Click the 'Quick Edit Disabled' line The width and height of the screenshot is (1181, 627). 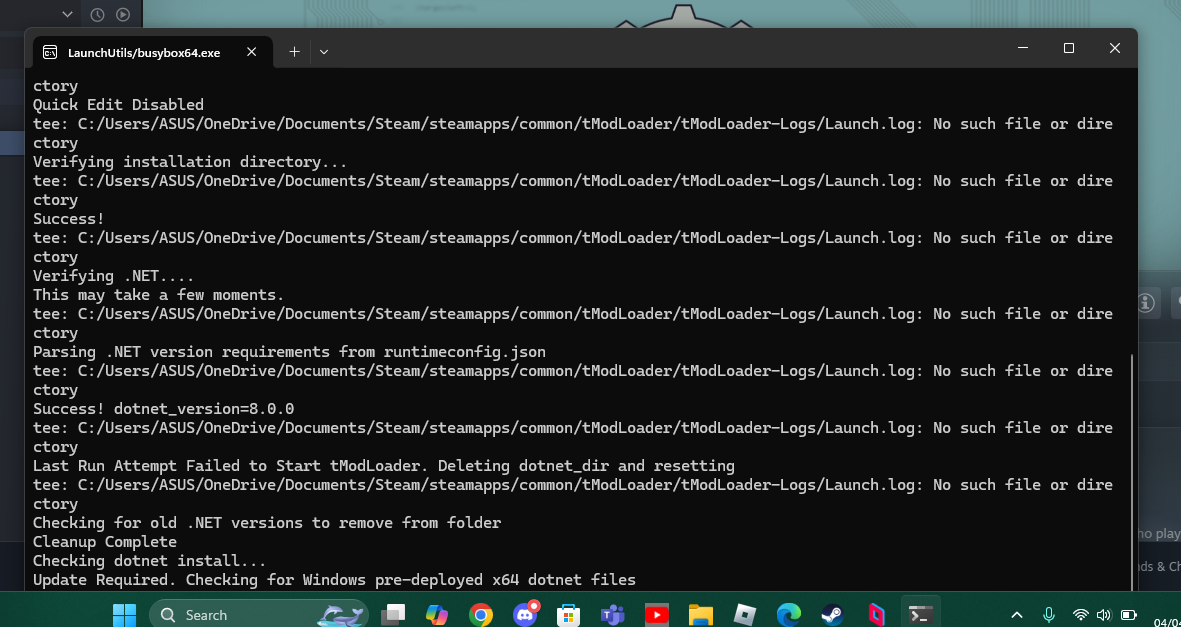click(118, 105)
